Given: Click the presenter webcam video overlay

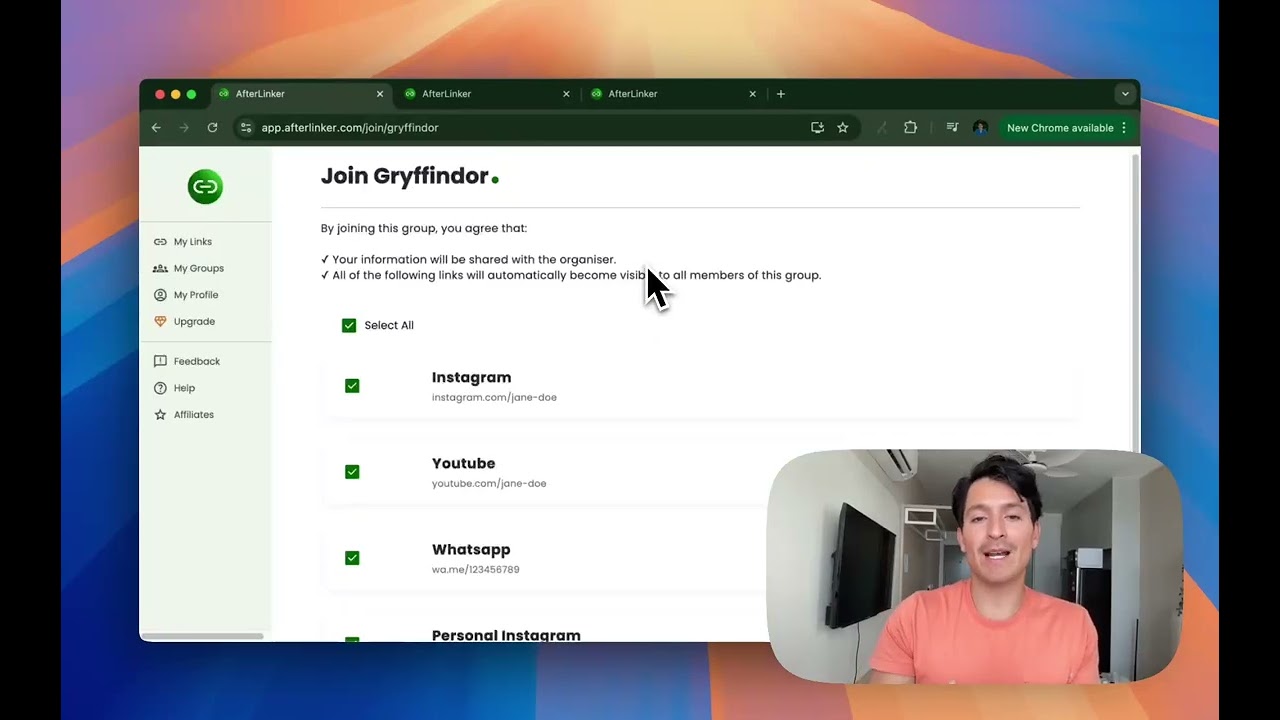Looking at the screenshot, I should (975, 566).
